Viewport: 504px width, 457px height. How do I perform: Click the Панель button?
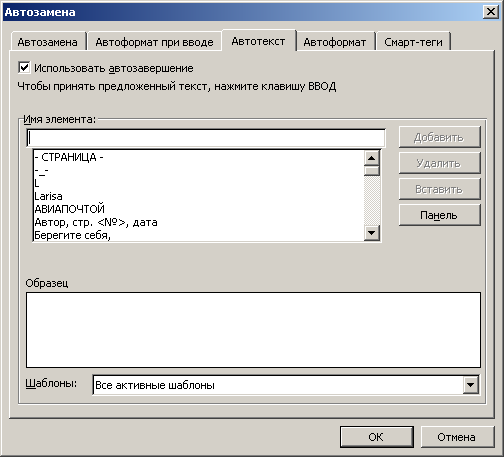click(439, 215)
